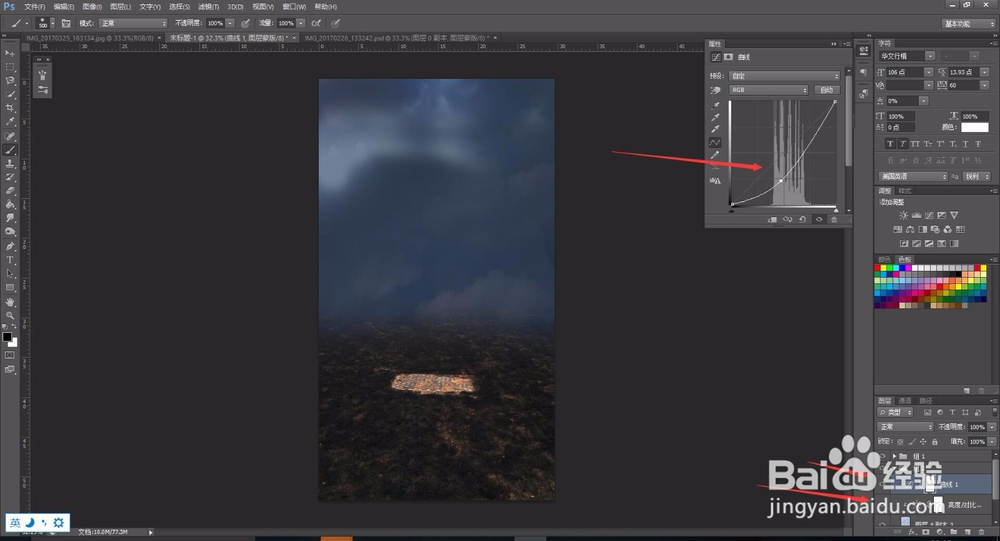Toggle clip-to-layer button in Properties panel
This screenshot has height=541, width=1000.
coord(772,219)
